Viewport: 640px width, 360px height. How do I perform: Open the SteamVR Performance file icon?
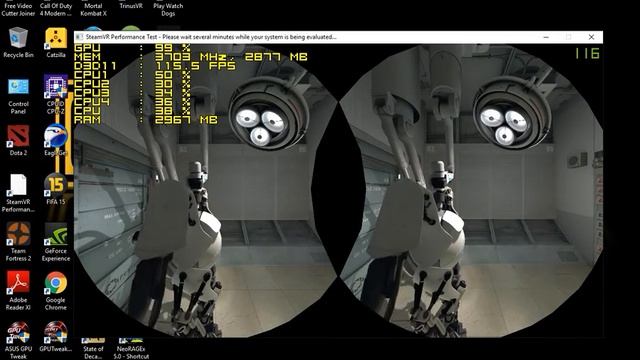tap(18, 193)
